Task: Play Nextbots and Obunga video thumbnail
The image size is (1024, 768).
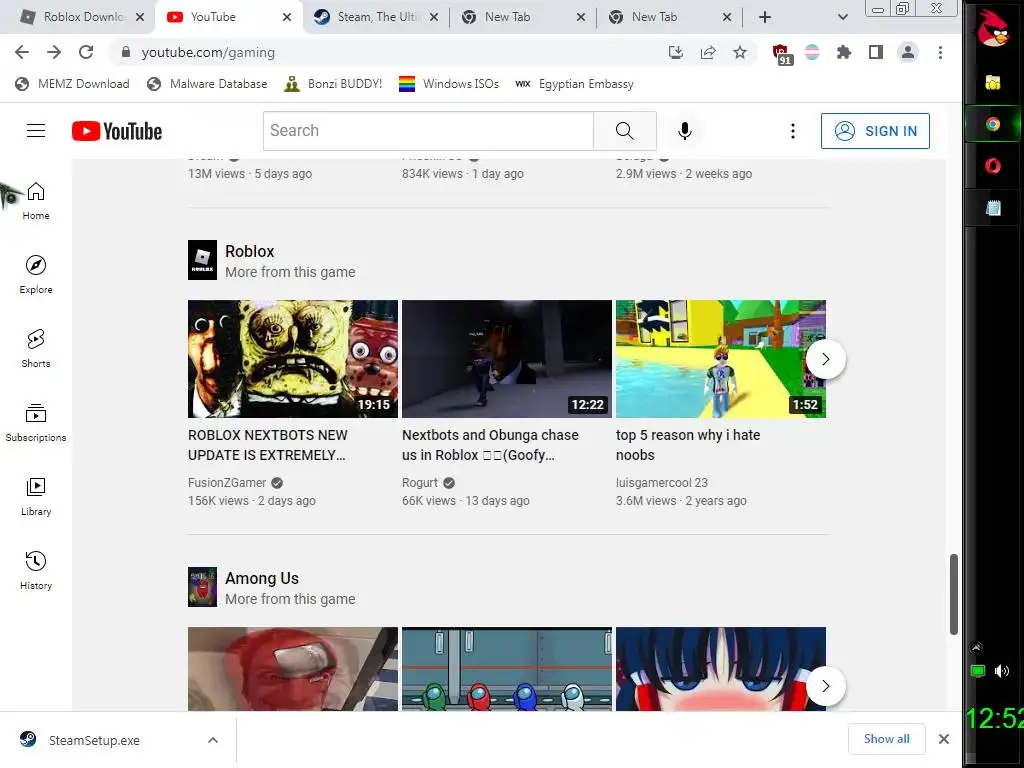Action: pos(507,359)
